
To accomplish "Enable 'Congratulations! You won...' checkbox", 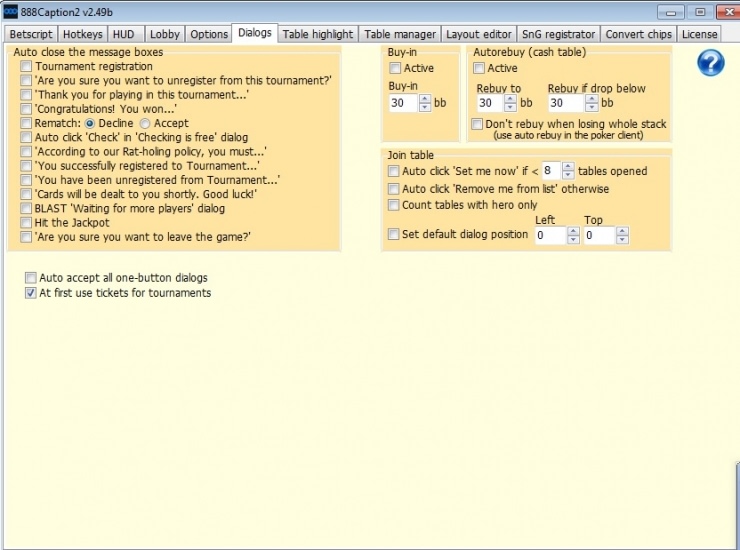I will 26,109.
